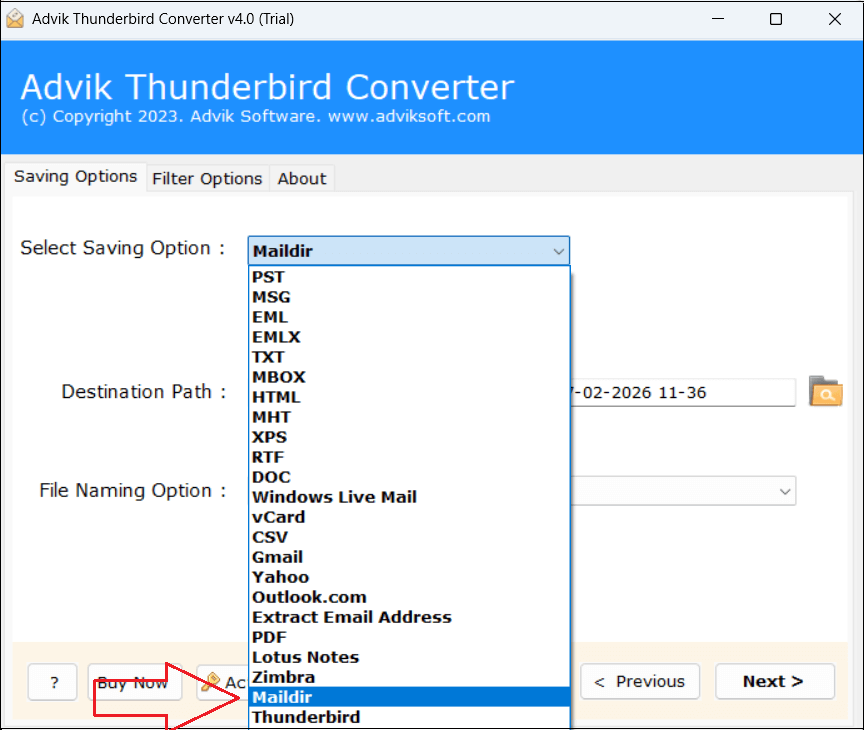
Task: Pick Gmail in the saving option list
Action: point(277,557)
